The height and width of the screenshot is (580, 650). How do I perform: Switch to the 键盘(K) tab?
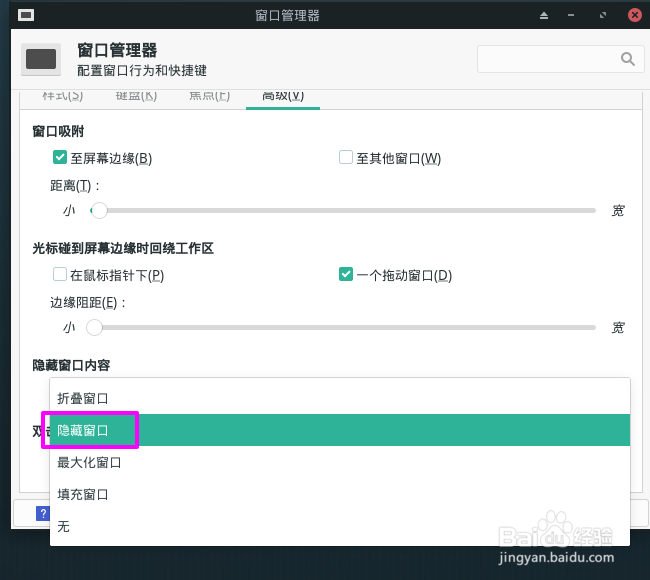pyautogui.click(x=136, y=97)
